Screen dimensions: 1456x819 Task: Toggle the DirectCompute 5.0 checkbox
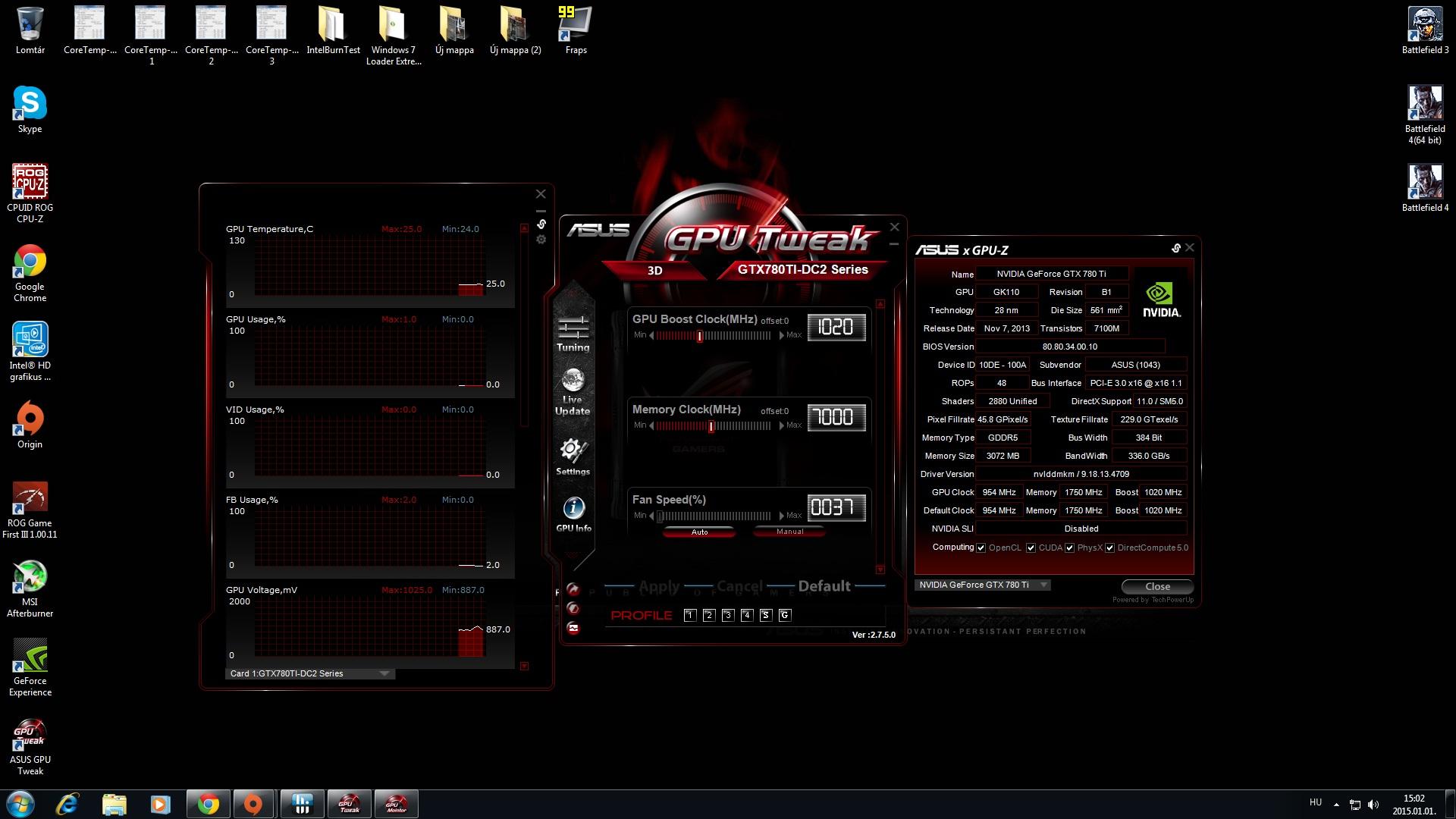click(x=1110, y=548)
